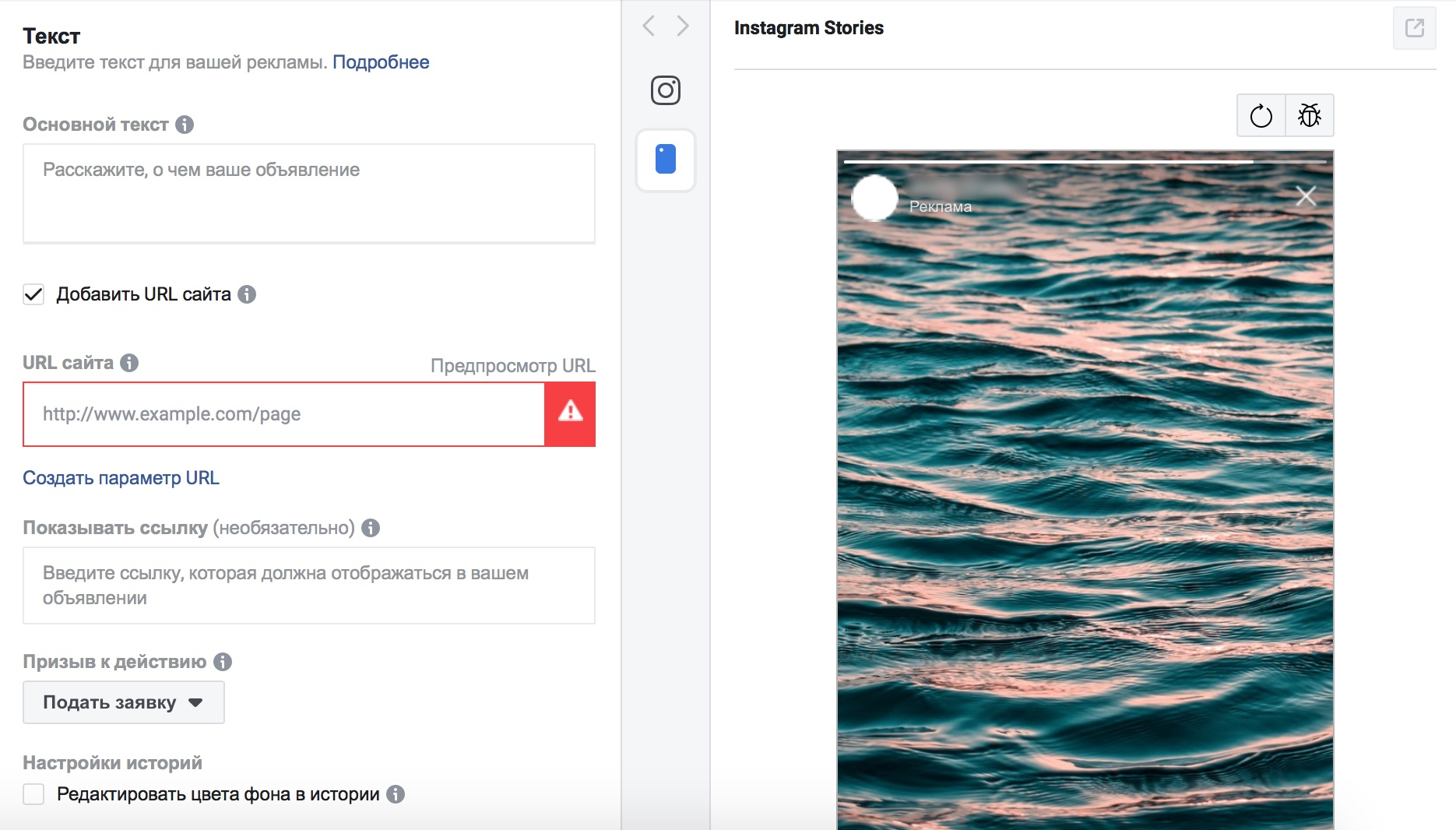Select the mobile Stories preview icon

coord(666,160)
